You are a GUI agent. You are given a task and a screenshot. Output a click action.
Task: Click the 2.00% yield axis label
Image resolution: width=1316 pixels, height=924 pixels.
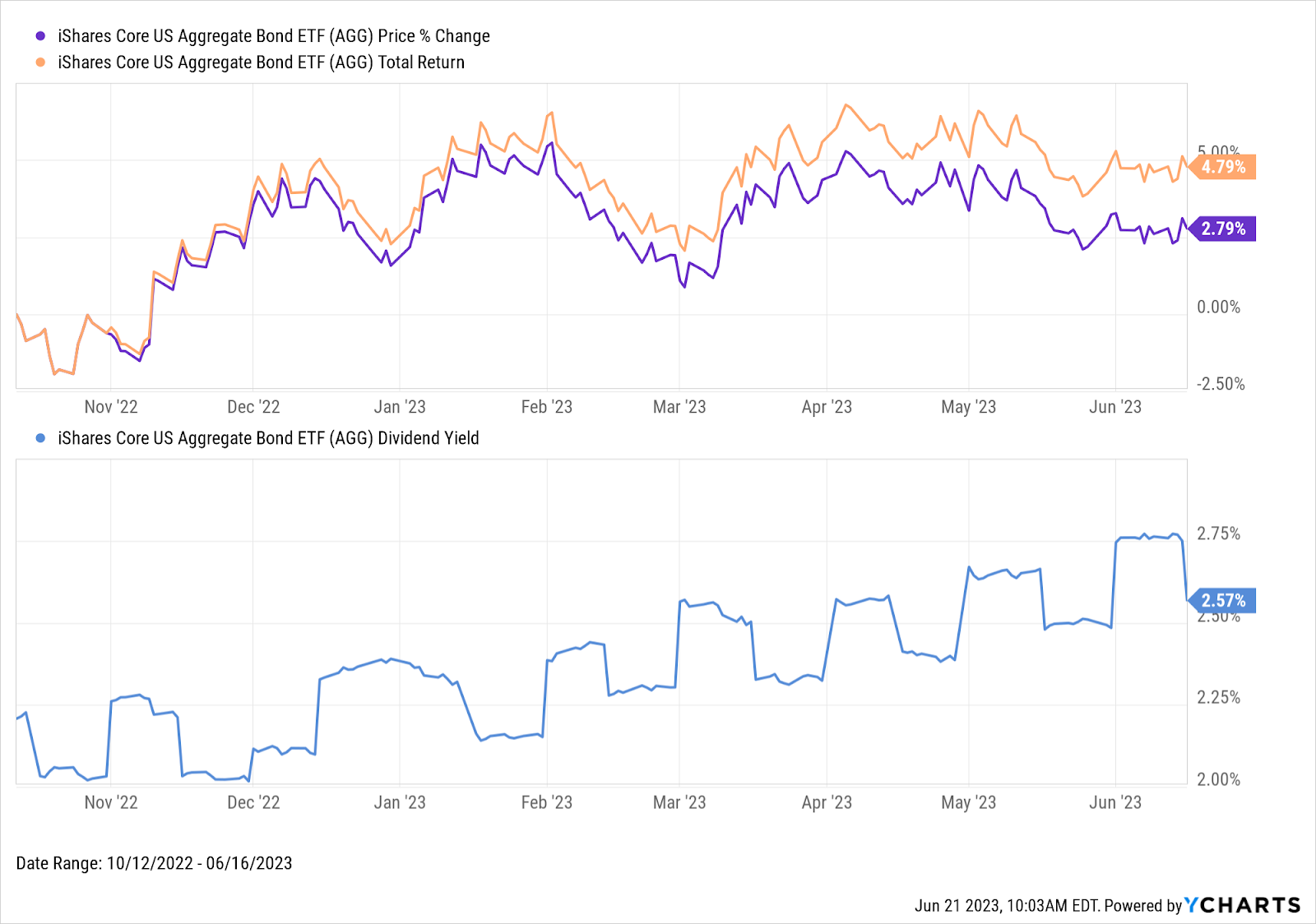(1219, 779)
